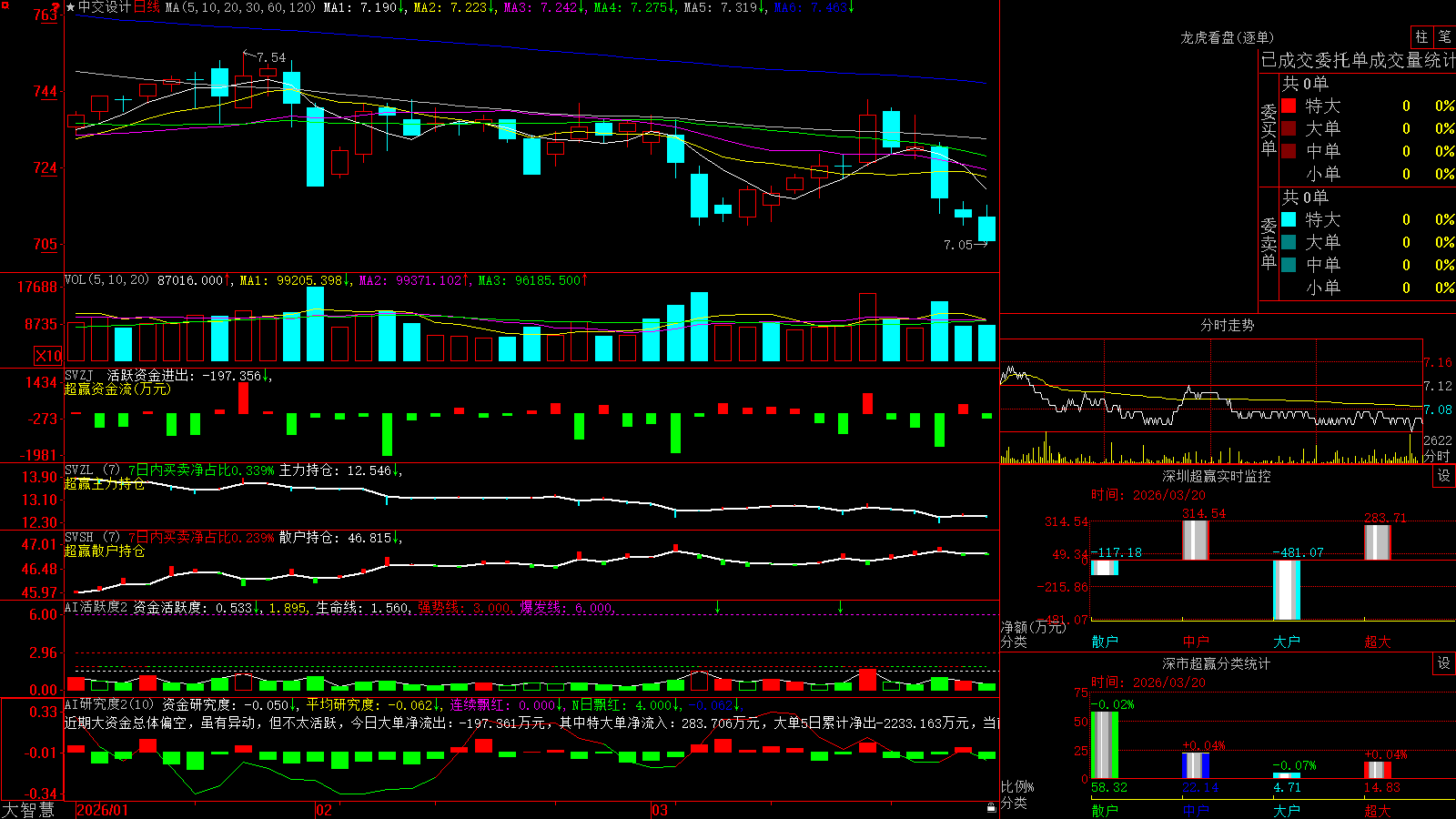The width and height of the screenshot is (1456, 819).
Task: Click the 大智慧 logo at bottom-left
Action: [28, 810]
